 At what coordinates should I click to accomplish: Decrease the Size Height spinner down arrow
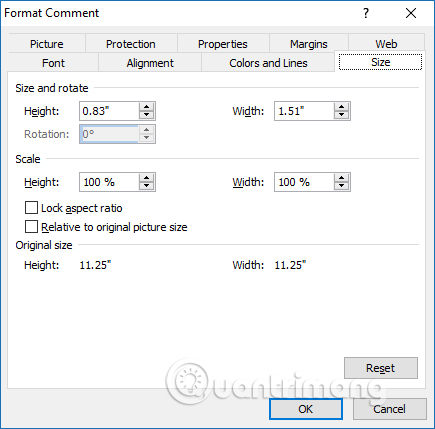click(146, 115)
